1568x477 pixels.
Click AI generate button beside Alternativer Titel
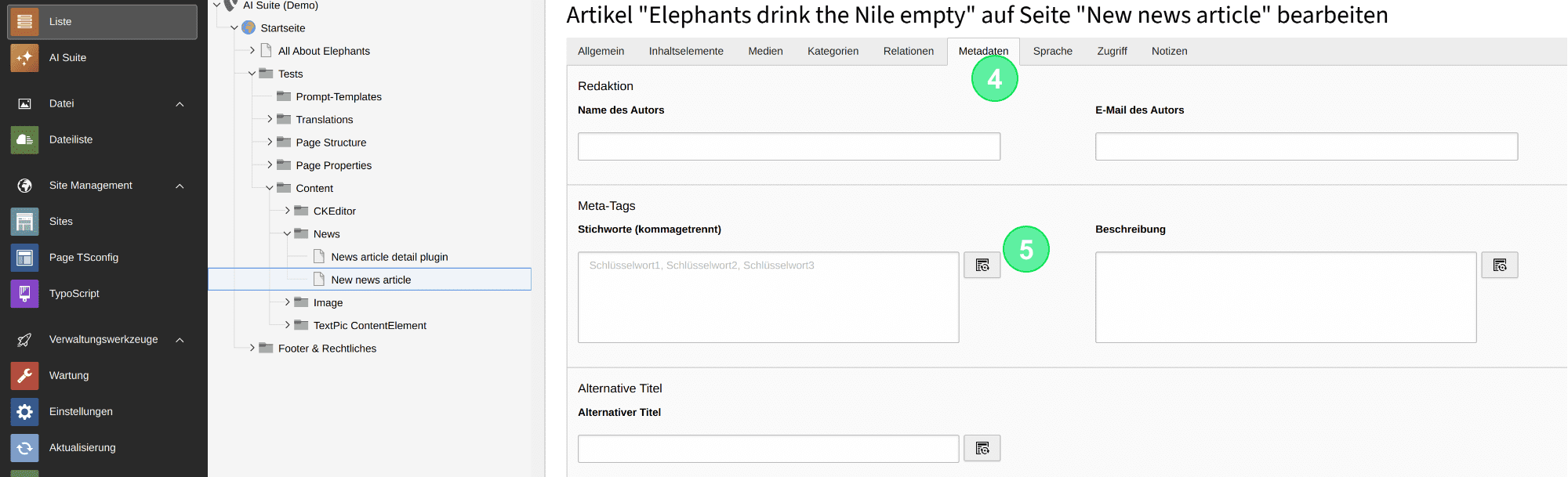(982, 448)
